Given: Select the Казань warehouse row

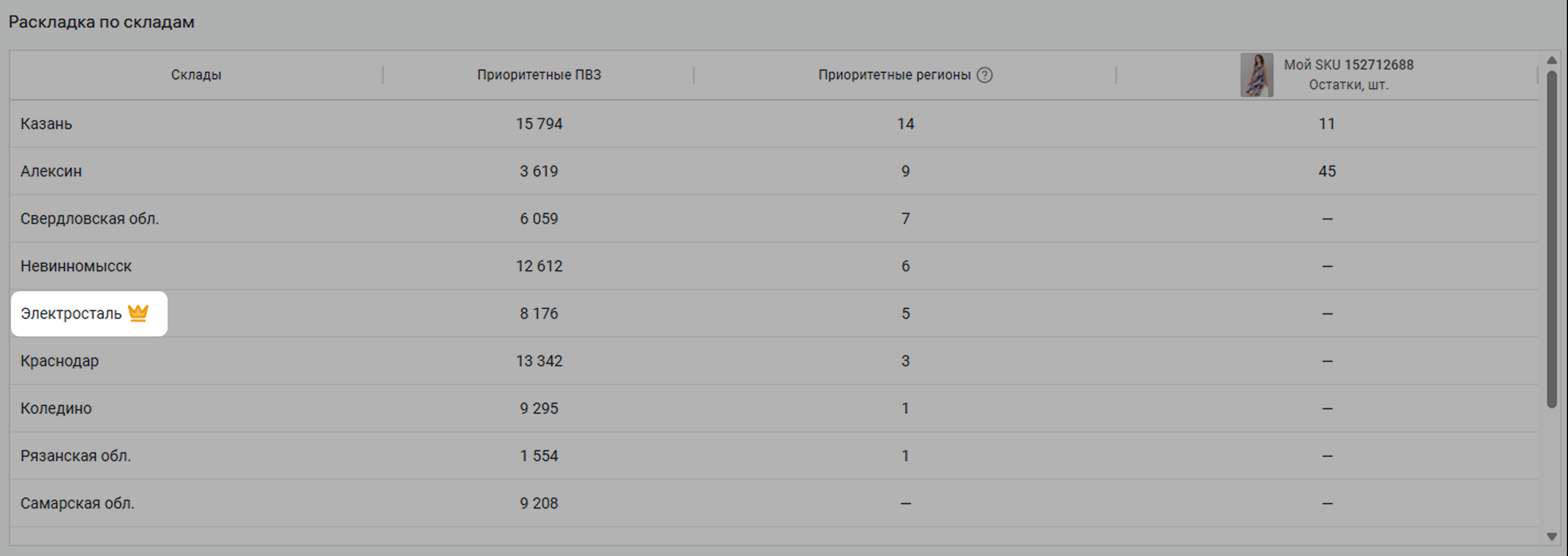Looking at the screenshot, I should click(x=46, y=124).
